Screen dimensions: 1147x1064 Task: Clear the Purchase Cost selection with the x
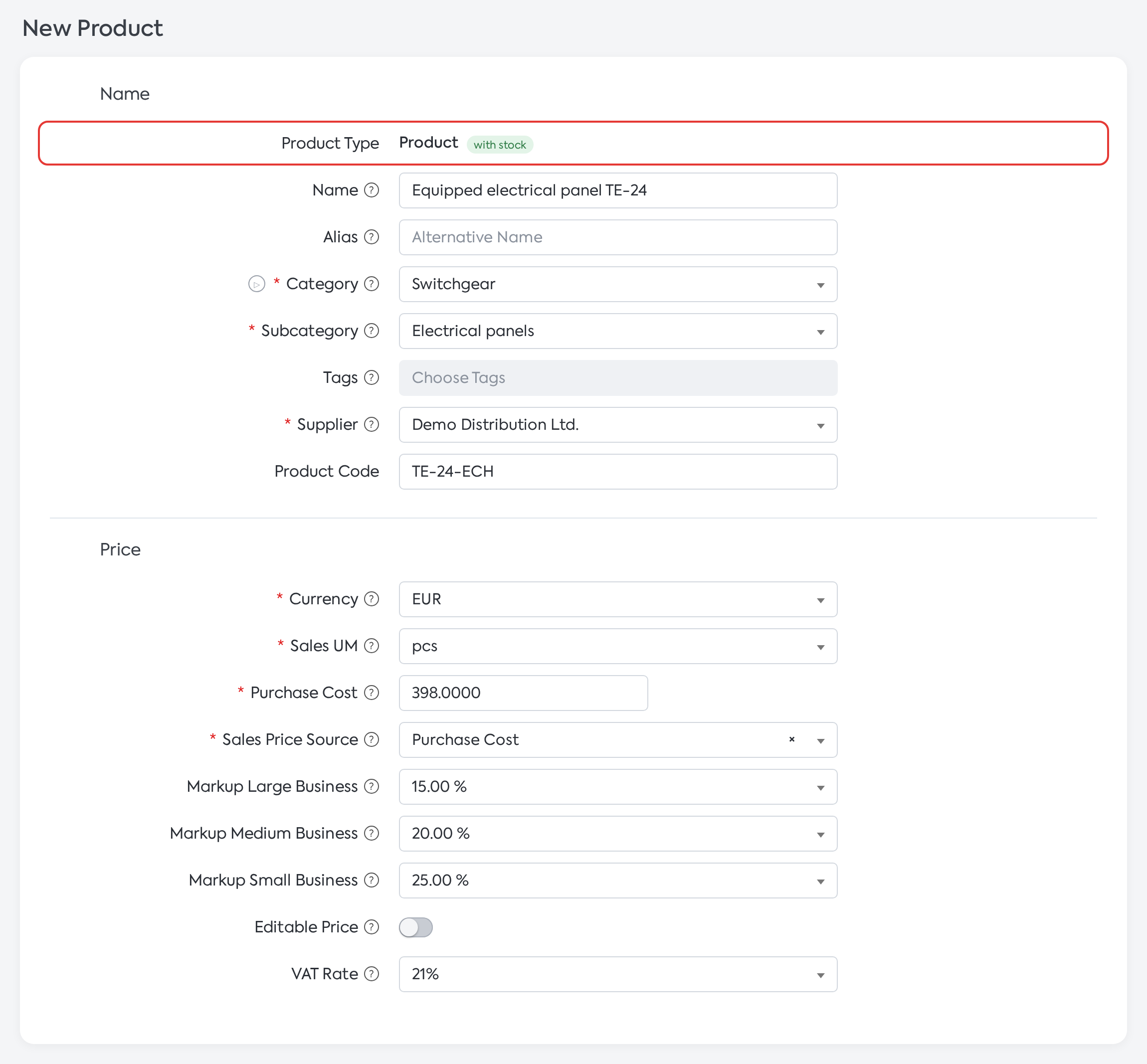point(792,739)
